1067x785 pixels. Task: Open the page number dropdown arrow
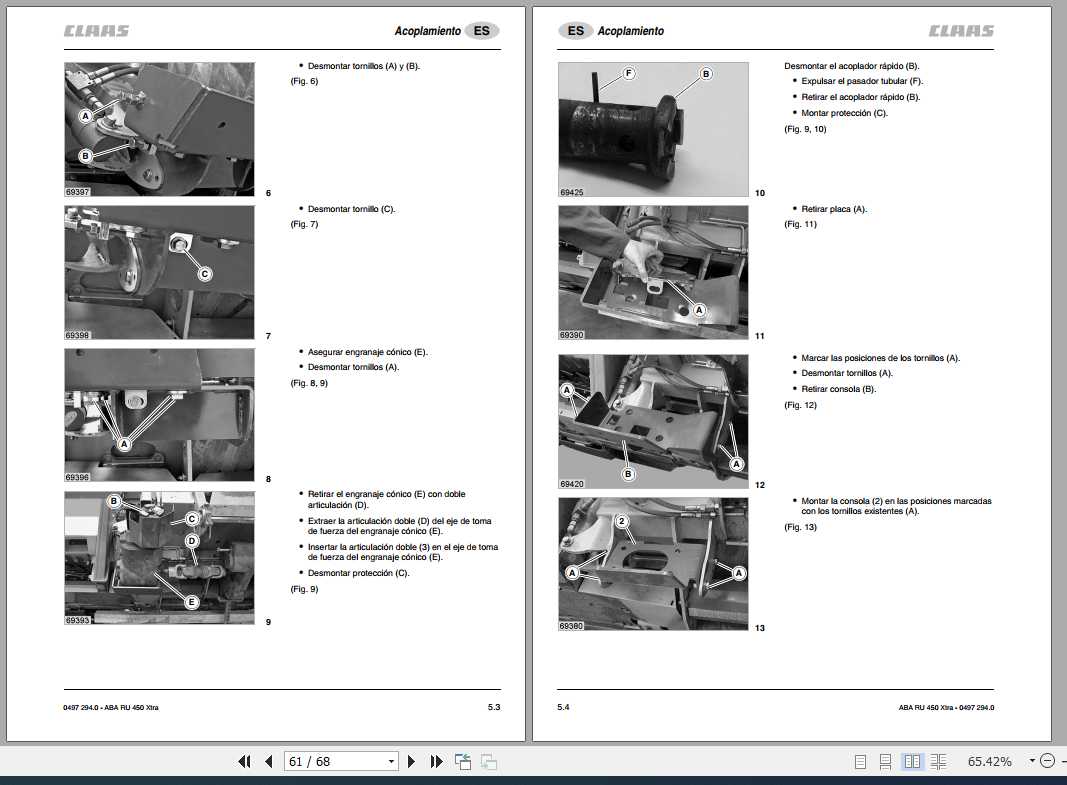point(391,761)
